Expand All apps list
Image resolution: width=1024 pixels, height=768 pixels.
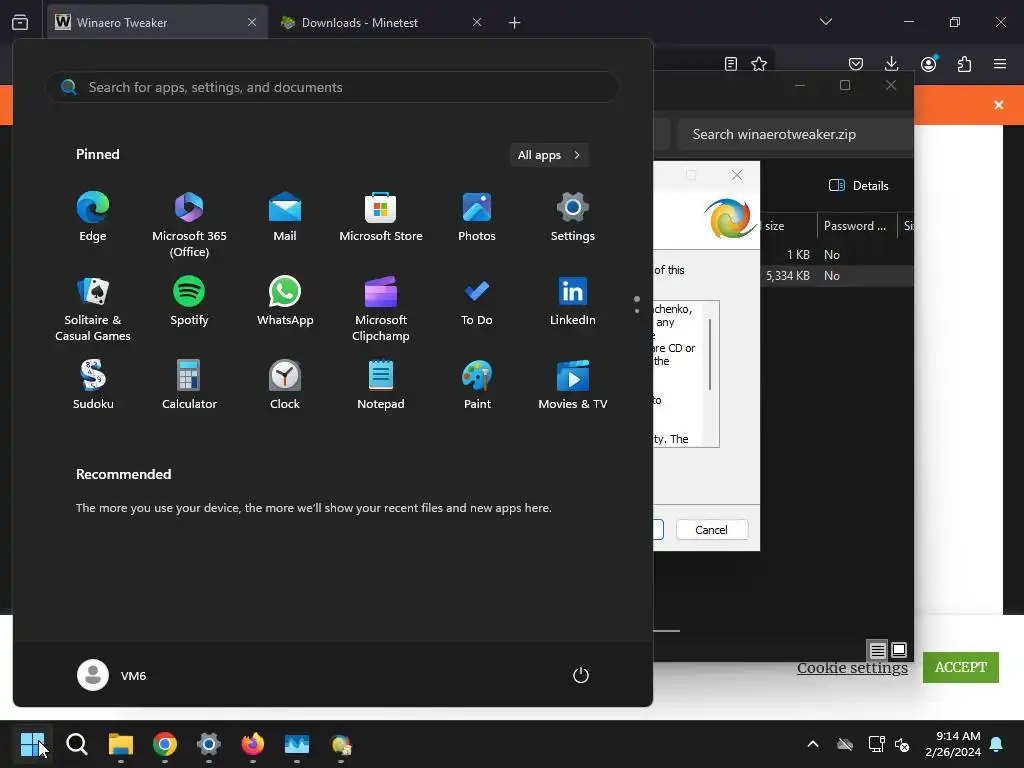pyautogui.click(x=549, y=155)
